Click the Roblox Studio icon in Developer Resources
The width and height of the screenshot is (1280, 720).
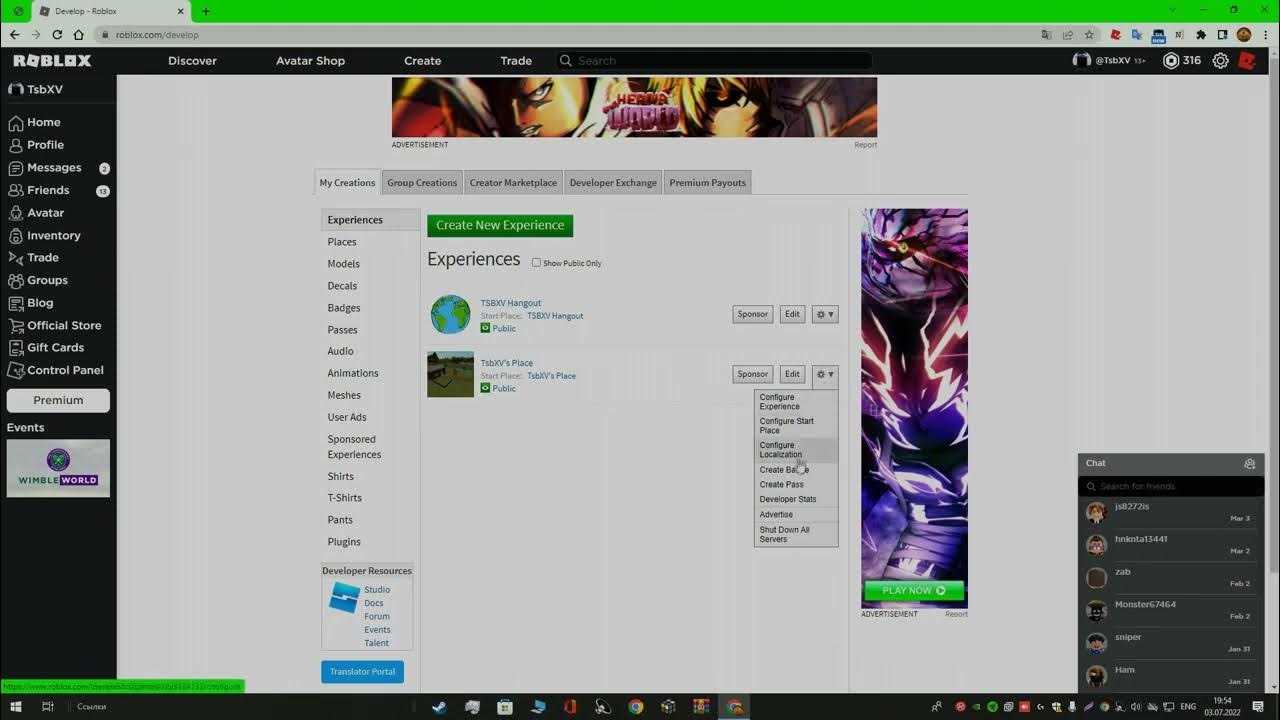[344, 597]
